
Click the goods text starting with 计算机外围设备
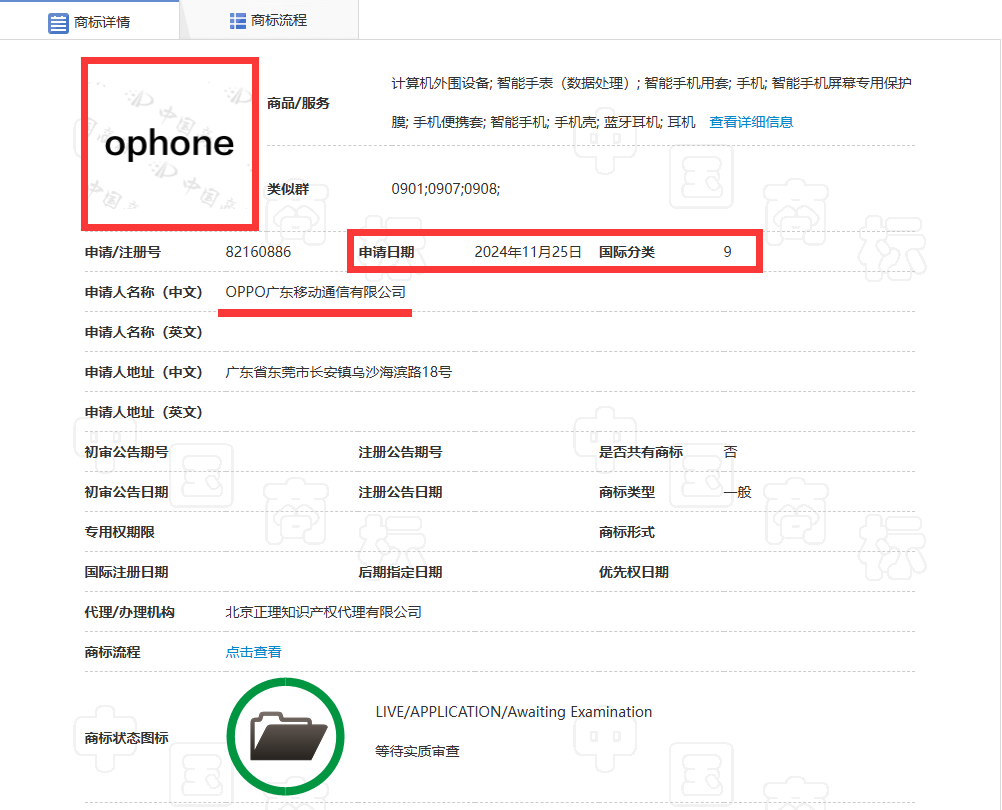pyautogui.click(x=652, y=102)
